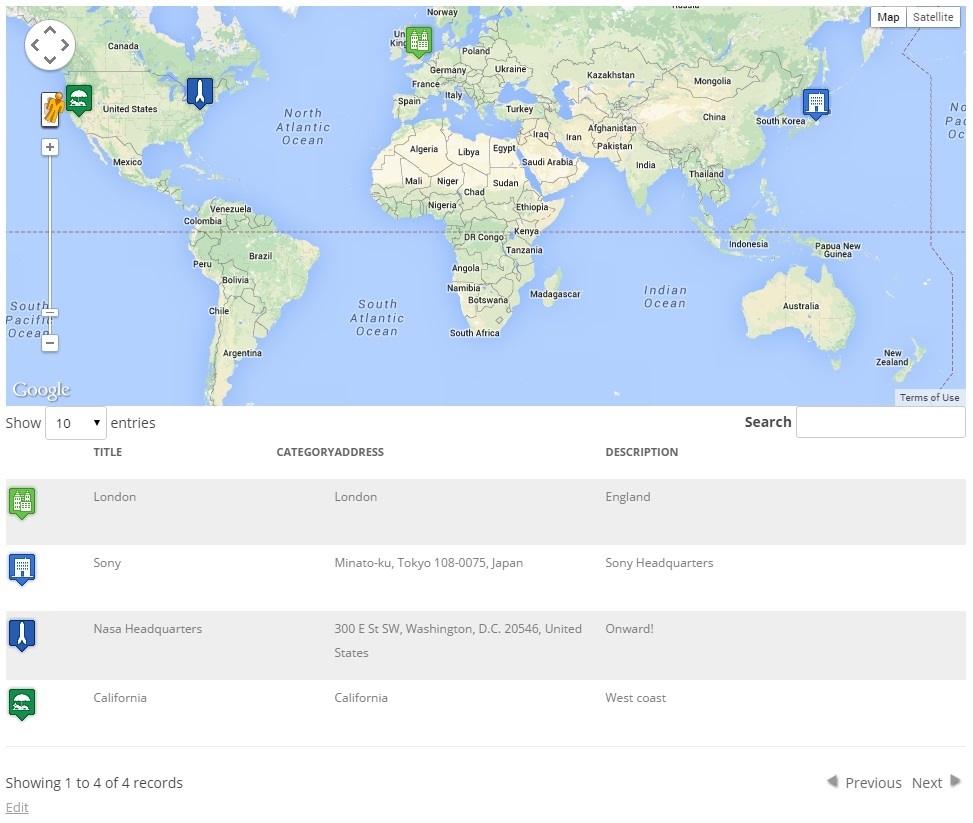Sort table by Title column header
The width and height of the screenshot is (973, 823).
tap(108, 452)
